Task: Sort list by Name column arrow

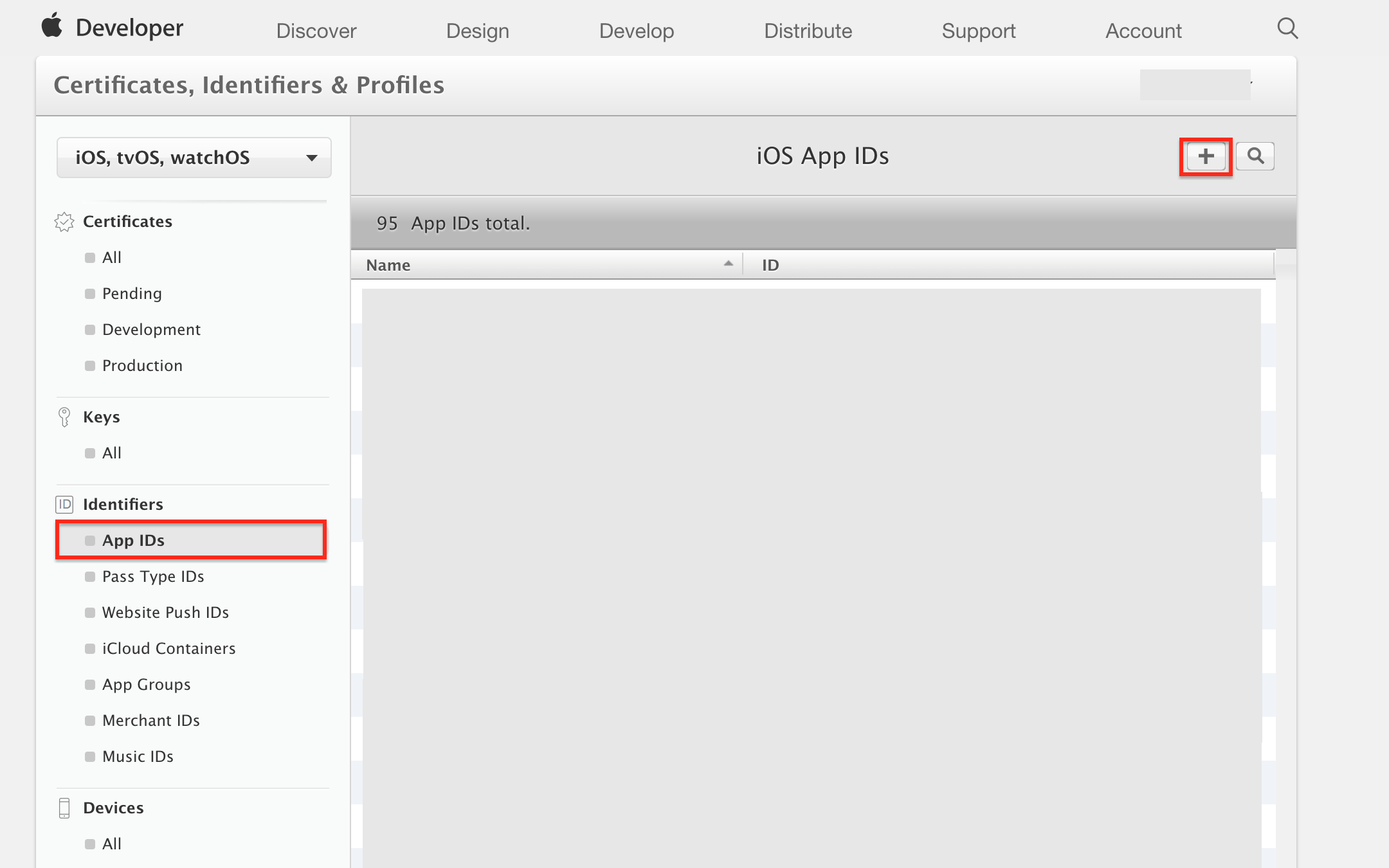Action: 728,264
